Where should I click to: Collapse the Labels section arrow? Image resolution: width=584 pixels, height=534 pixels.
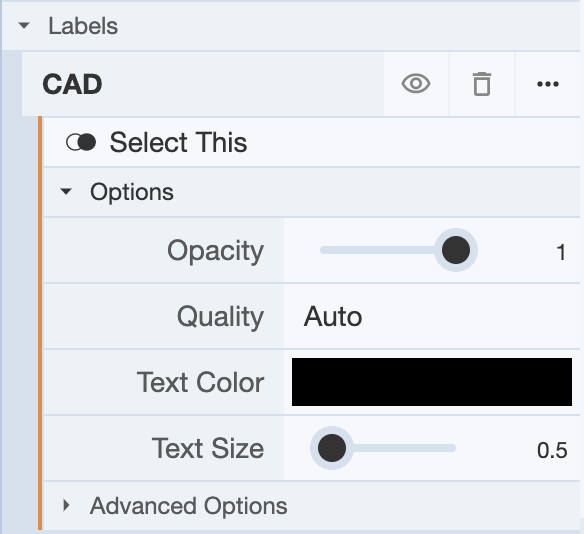click(x=24, y=26)
